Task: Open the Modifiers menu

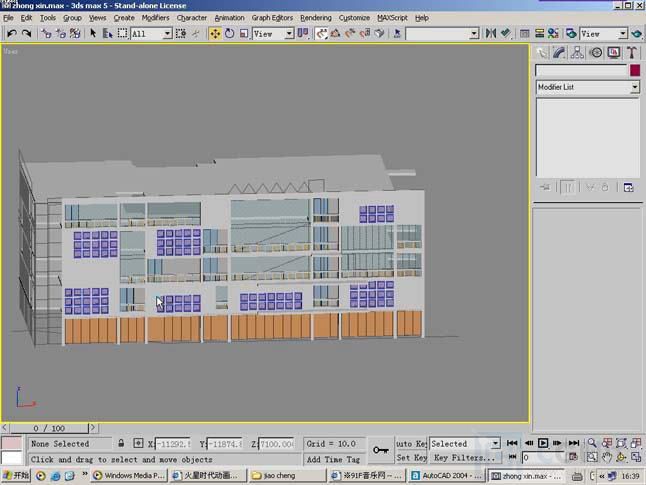Action: (155, 18)
